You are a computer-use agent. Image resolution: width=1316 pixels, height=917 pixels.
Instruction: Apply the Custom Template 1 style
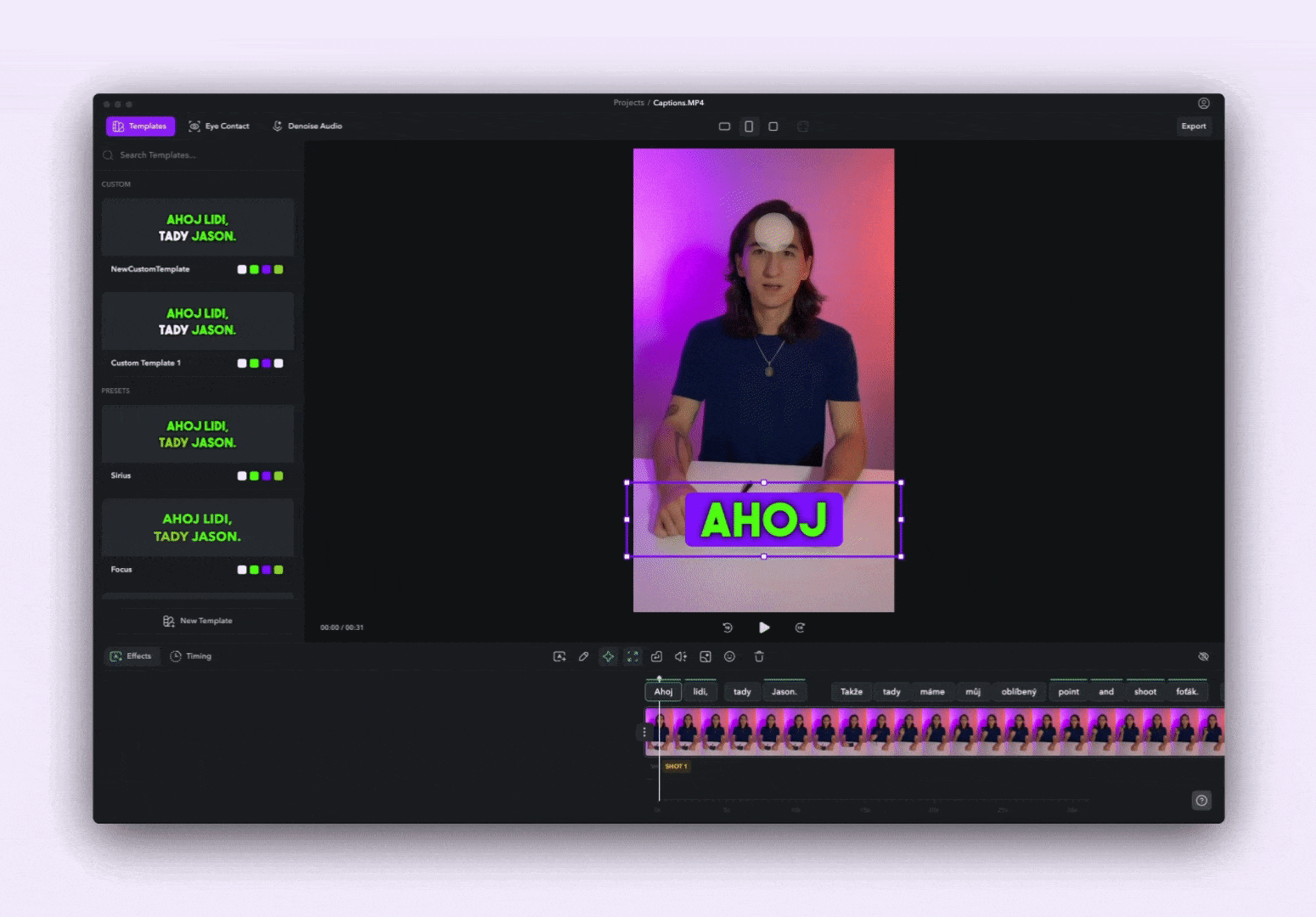click(198, 321)
